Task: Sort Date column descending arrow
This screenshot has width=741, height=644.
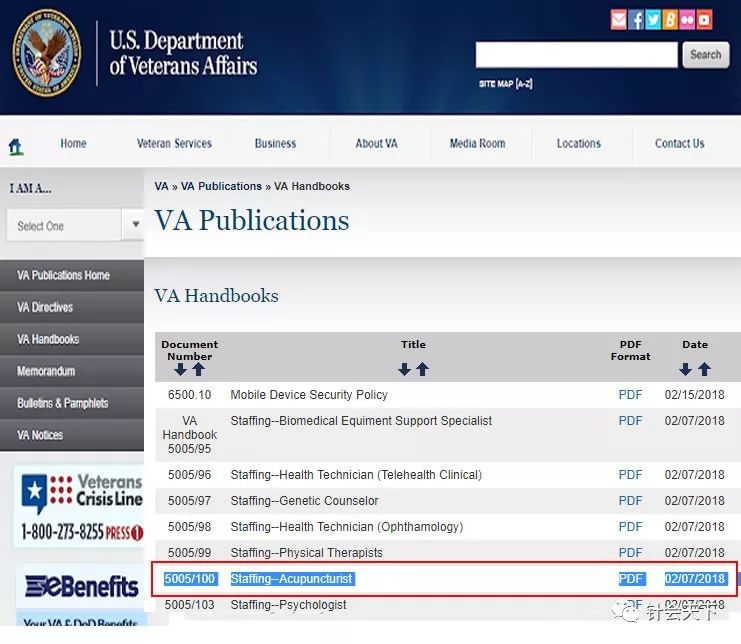Action: (686, 369)
